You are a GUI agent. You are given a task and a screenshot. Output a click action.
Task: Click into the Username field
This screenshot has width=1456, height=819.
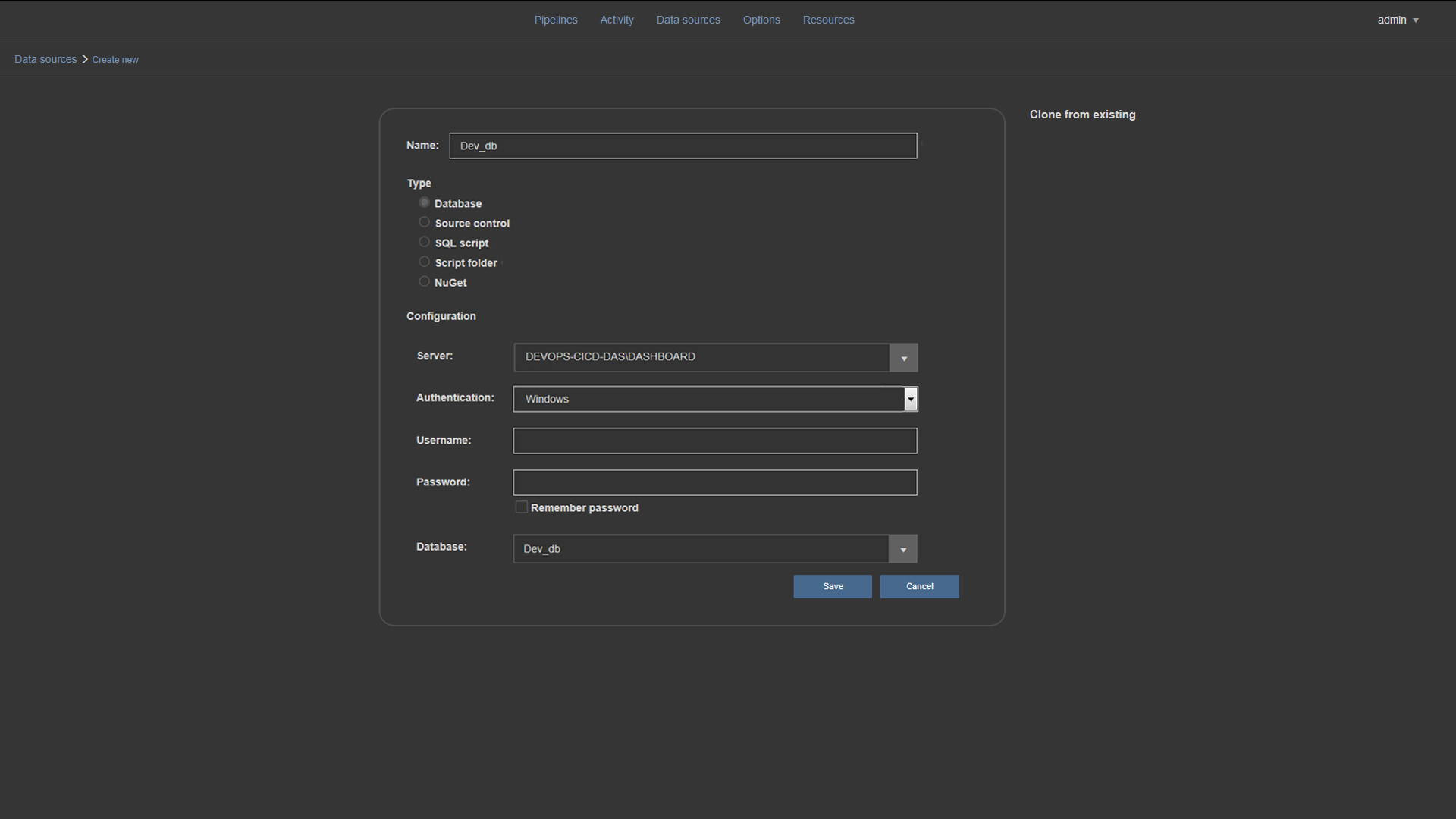click(715, 441)
